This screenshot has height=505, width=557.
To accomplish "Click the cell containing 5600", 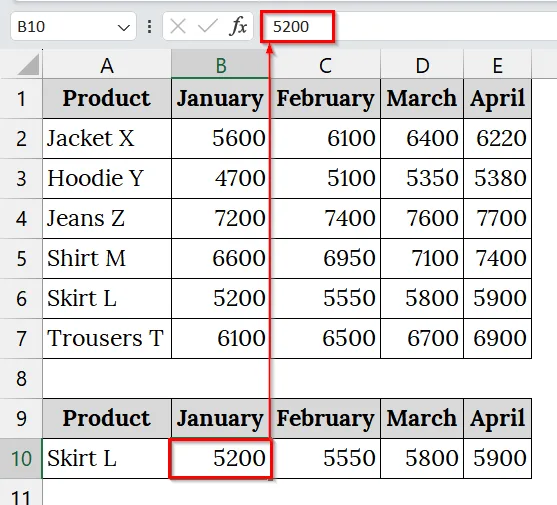I will 220,139.
